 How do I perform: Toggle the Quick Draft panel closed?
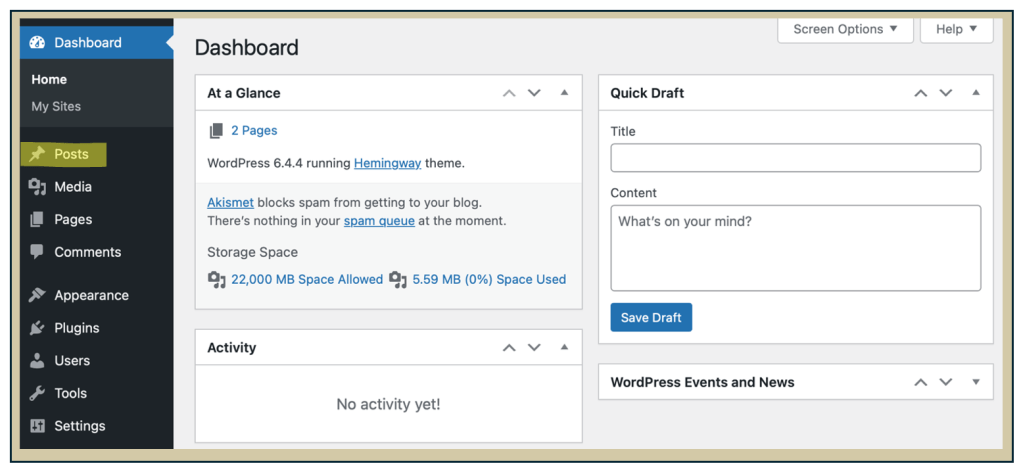975,93
